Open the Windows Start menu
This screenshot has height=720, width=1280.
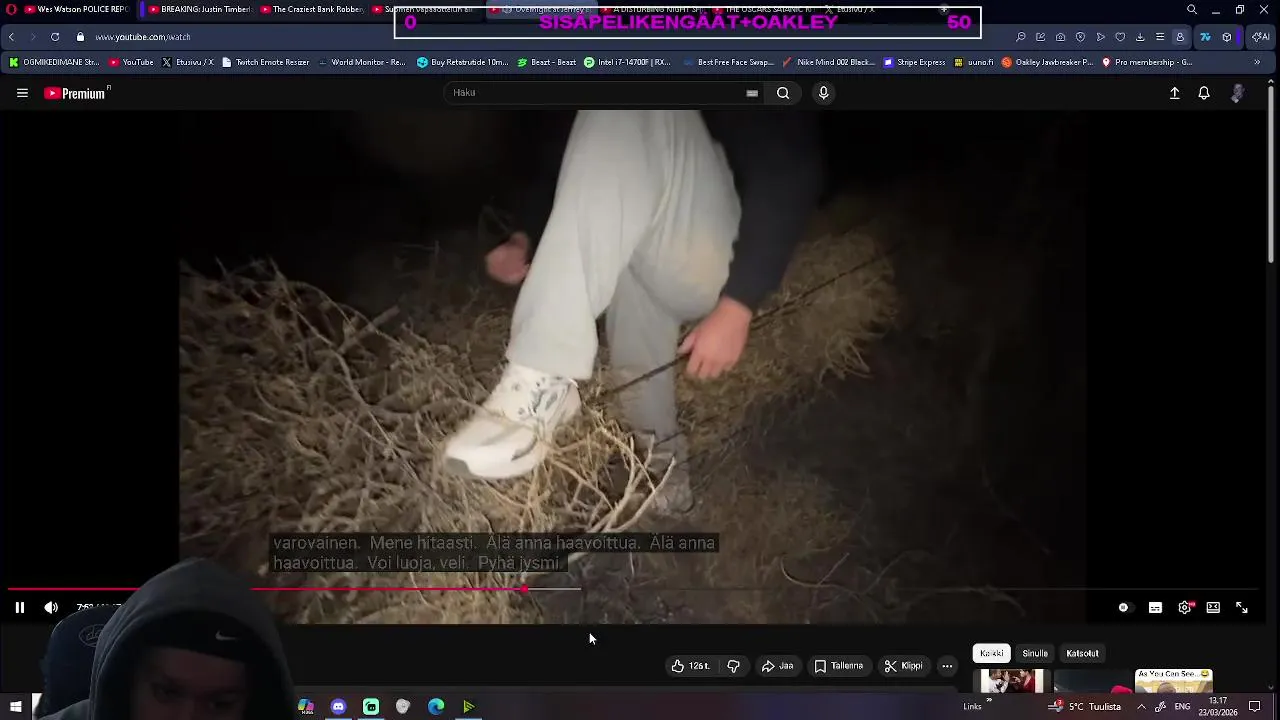(x=15, y=706)
